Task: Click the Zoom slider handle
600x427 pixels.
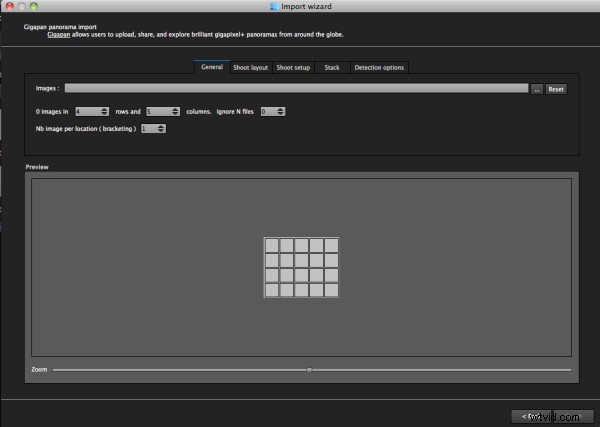Action: [x=309, y=369]
